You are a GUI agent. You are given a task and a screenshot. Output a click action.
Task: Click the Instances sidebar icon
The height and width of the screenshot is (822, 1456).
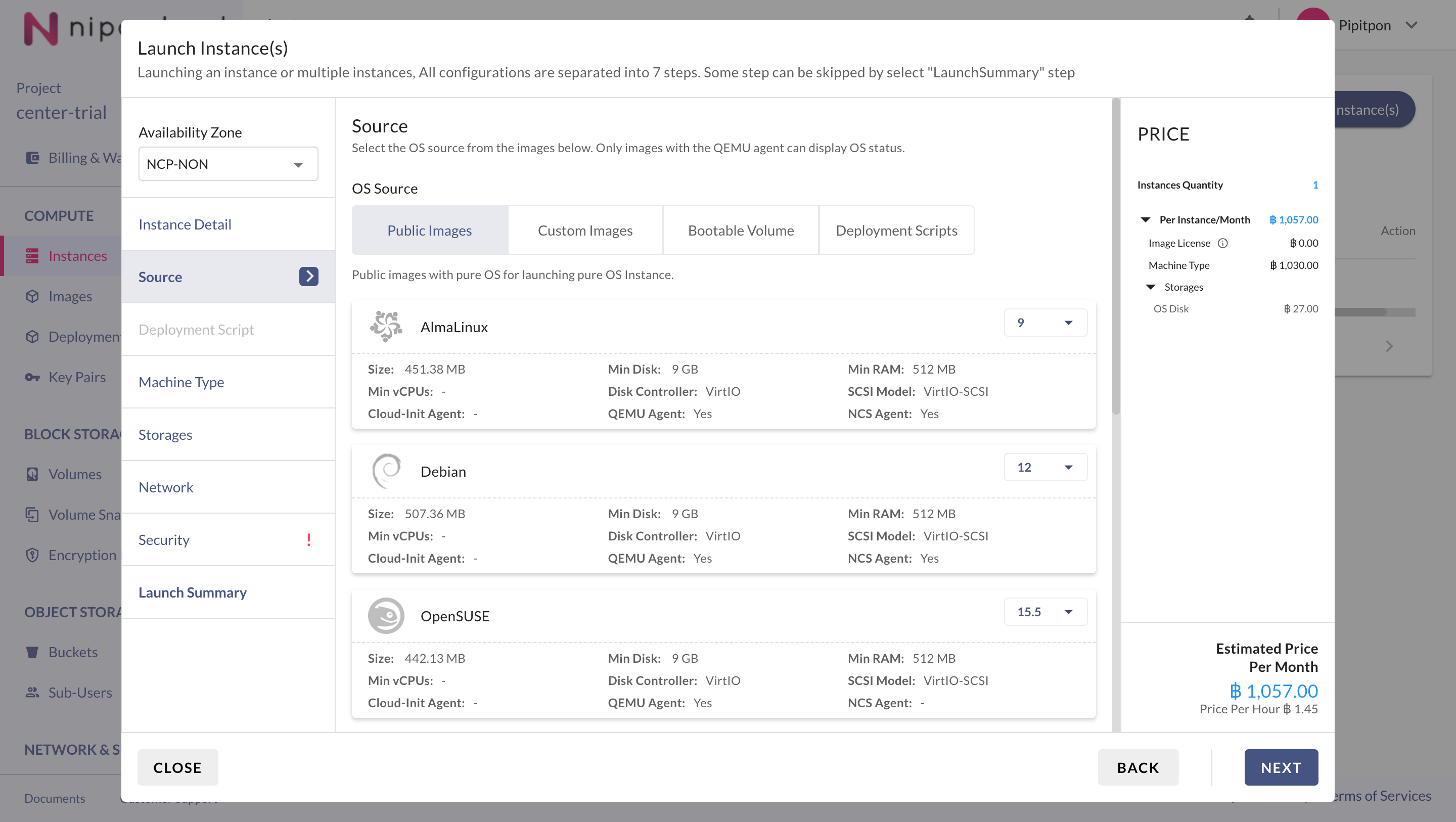coord(32,255)
